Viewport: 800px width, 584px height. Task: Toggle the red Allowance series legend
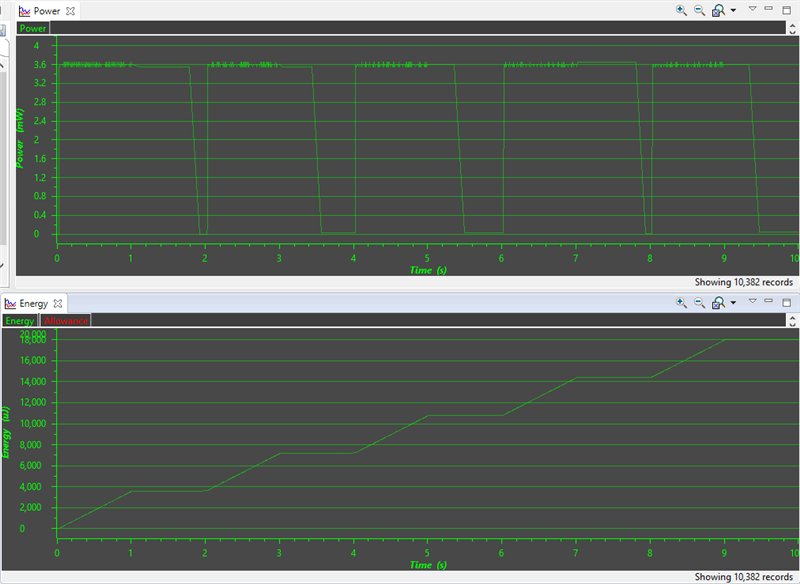tap(65, 321)
